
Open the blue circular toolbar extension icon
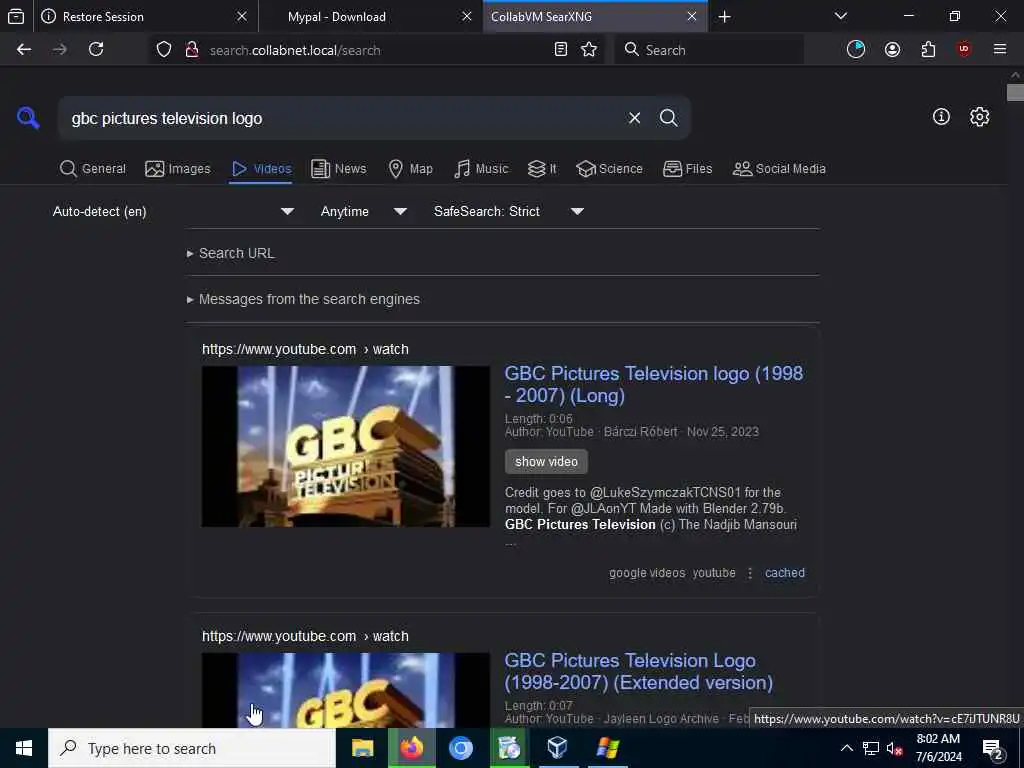856,50
